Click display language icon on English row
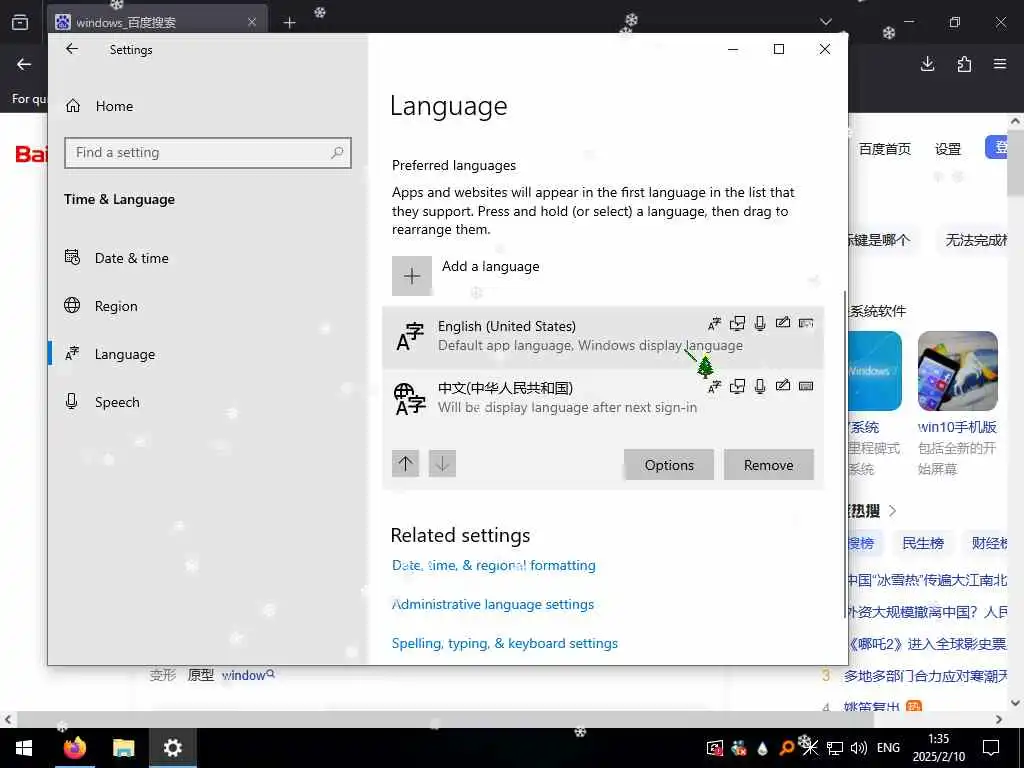The width and height of the screenshot is (1024, 768). click(x=714, y=323)
